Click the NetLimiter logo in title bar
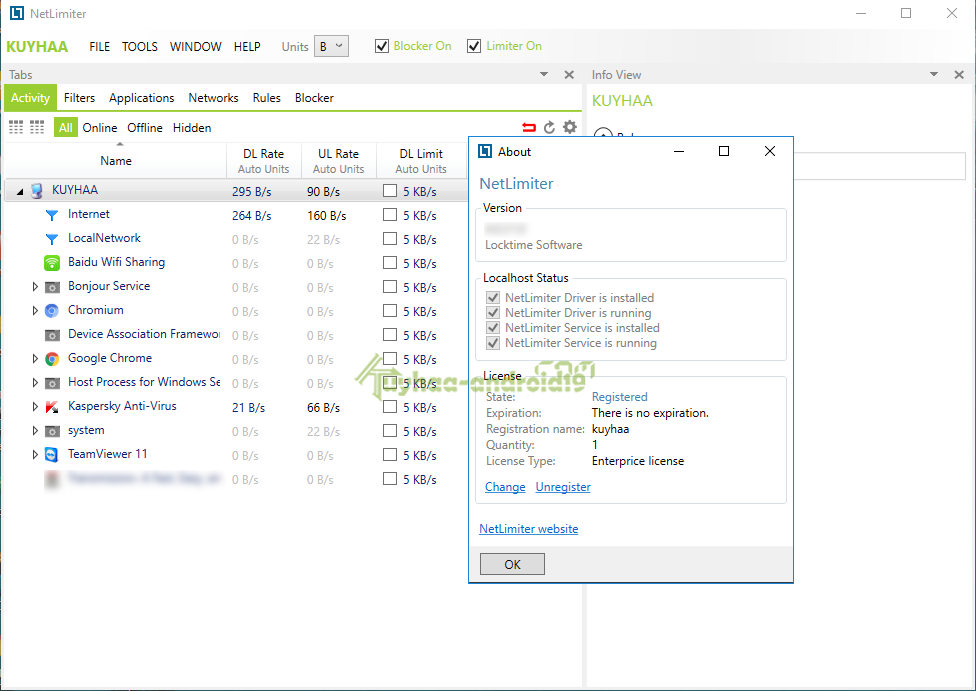Screen dimensions: 976x691 (x=17, y=13)
